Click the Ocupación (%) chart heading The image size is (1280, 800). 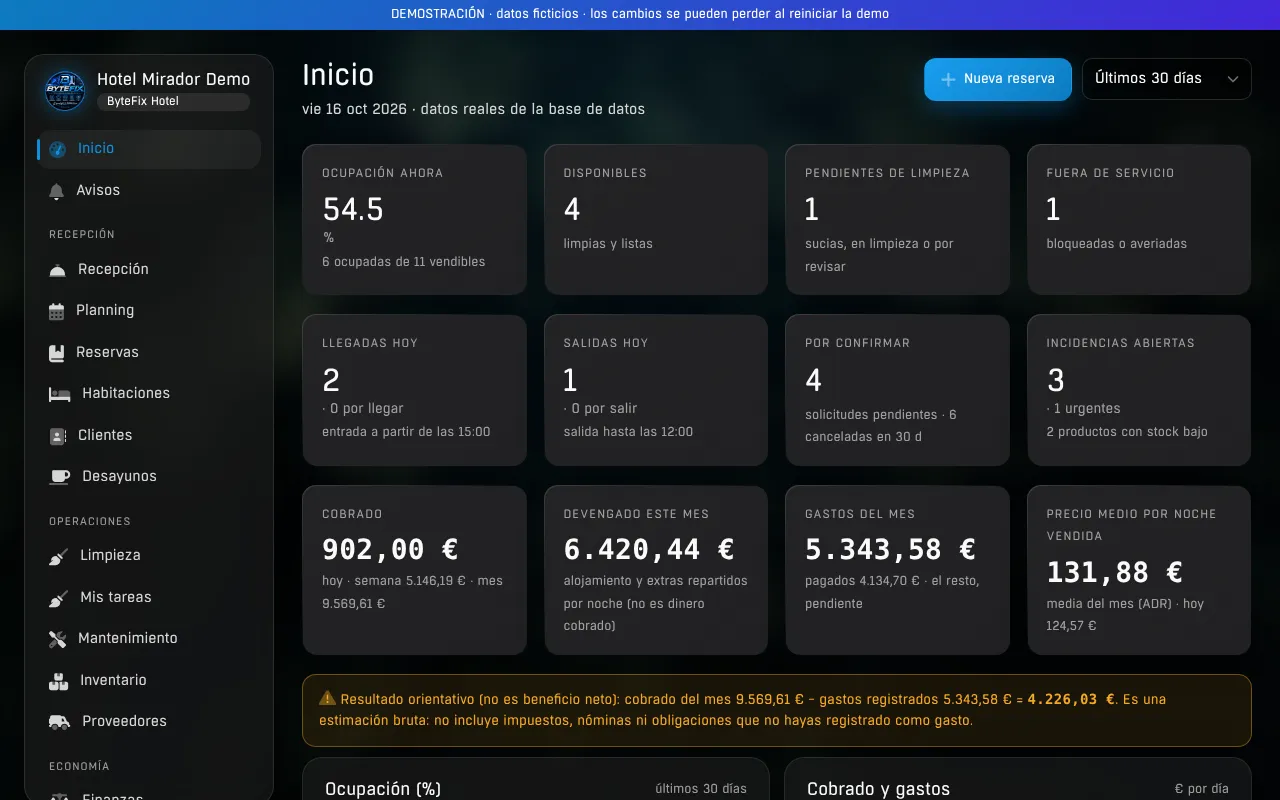[383, 789]
